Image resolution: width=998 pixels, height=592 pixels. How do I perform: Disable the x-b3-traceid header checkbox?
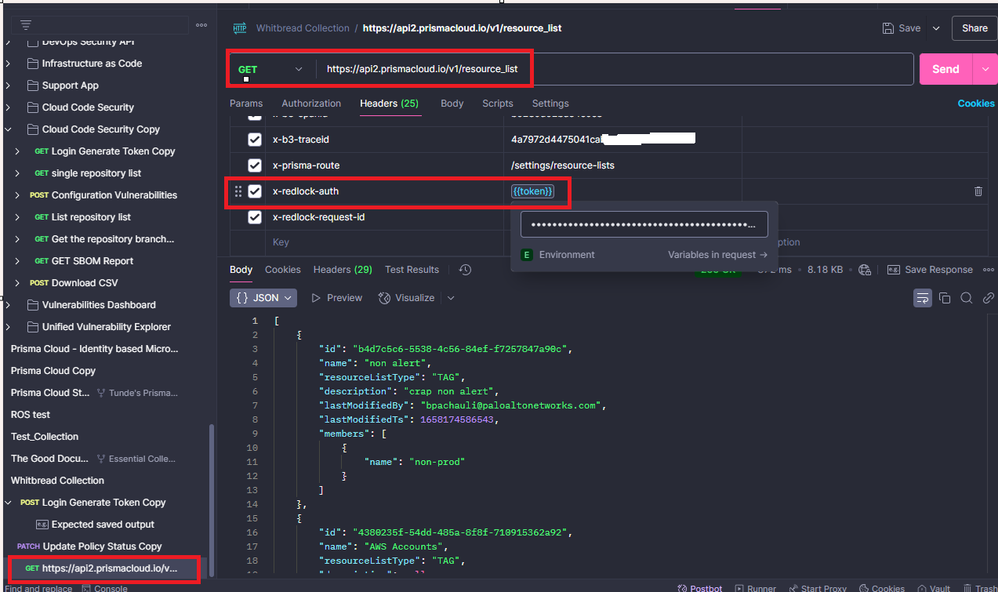255,139
